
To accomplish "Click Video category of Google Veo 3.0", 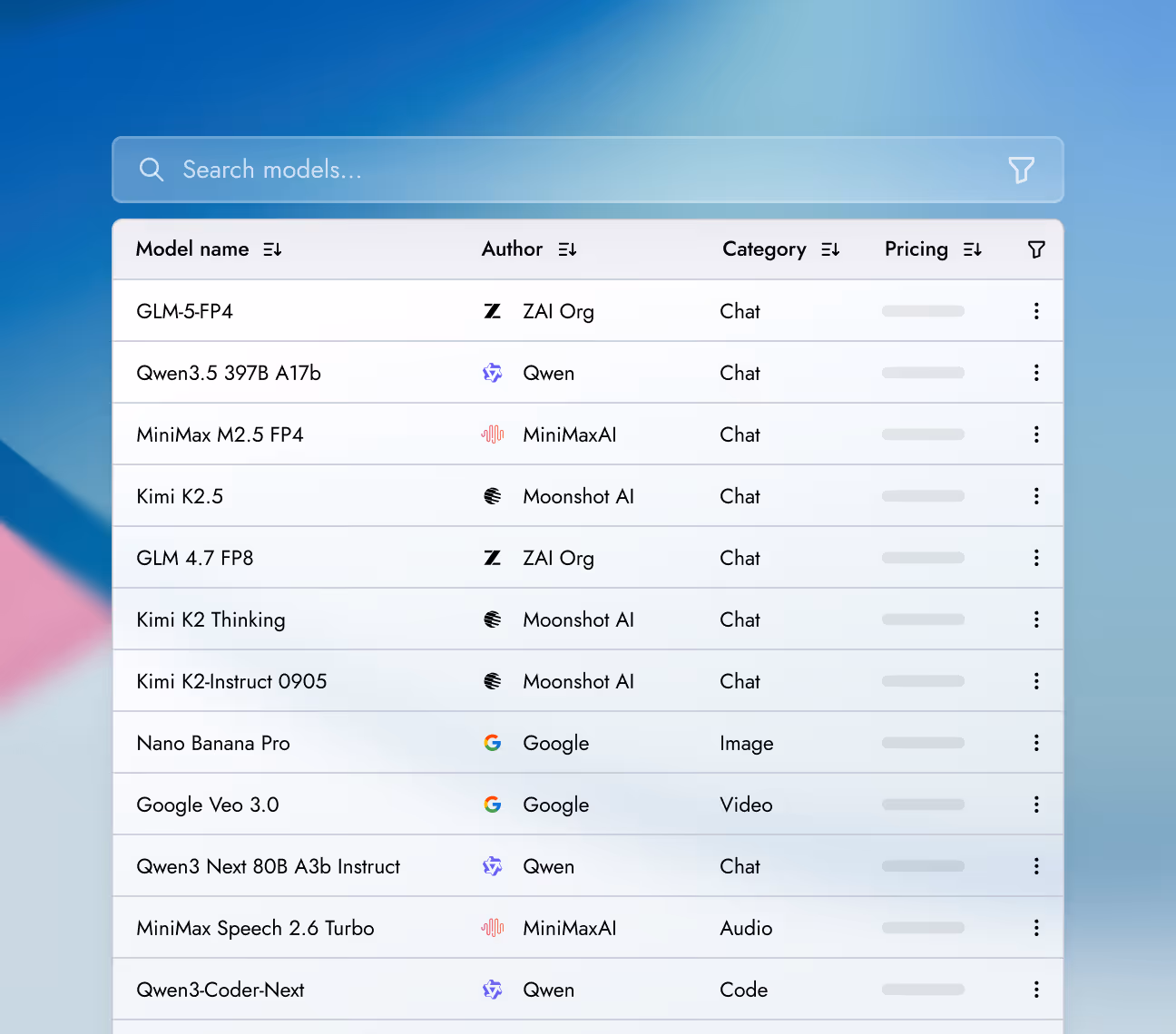I will [x=746, y=805].
